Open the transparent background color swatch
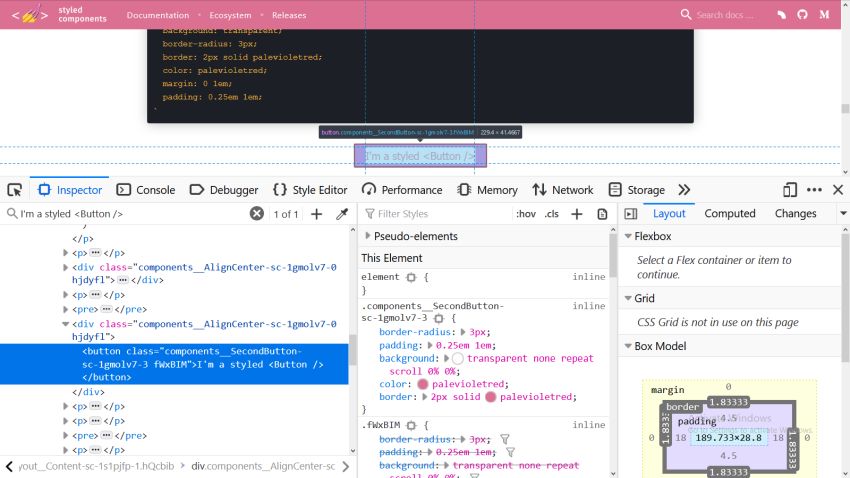 pos(458,358)
